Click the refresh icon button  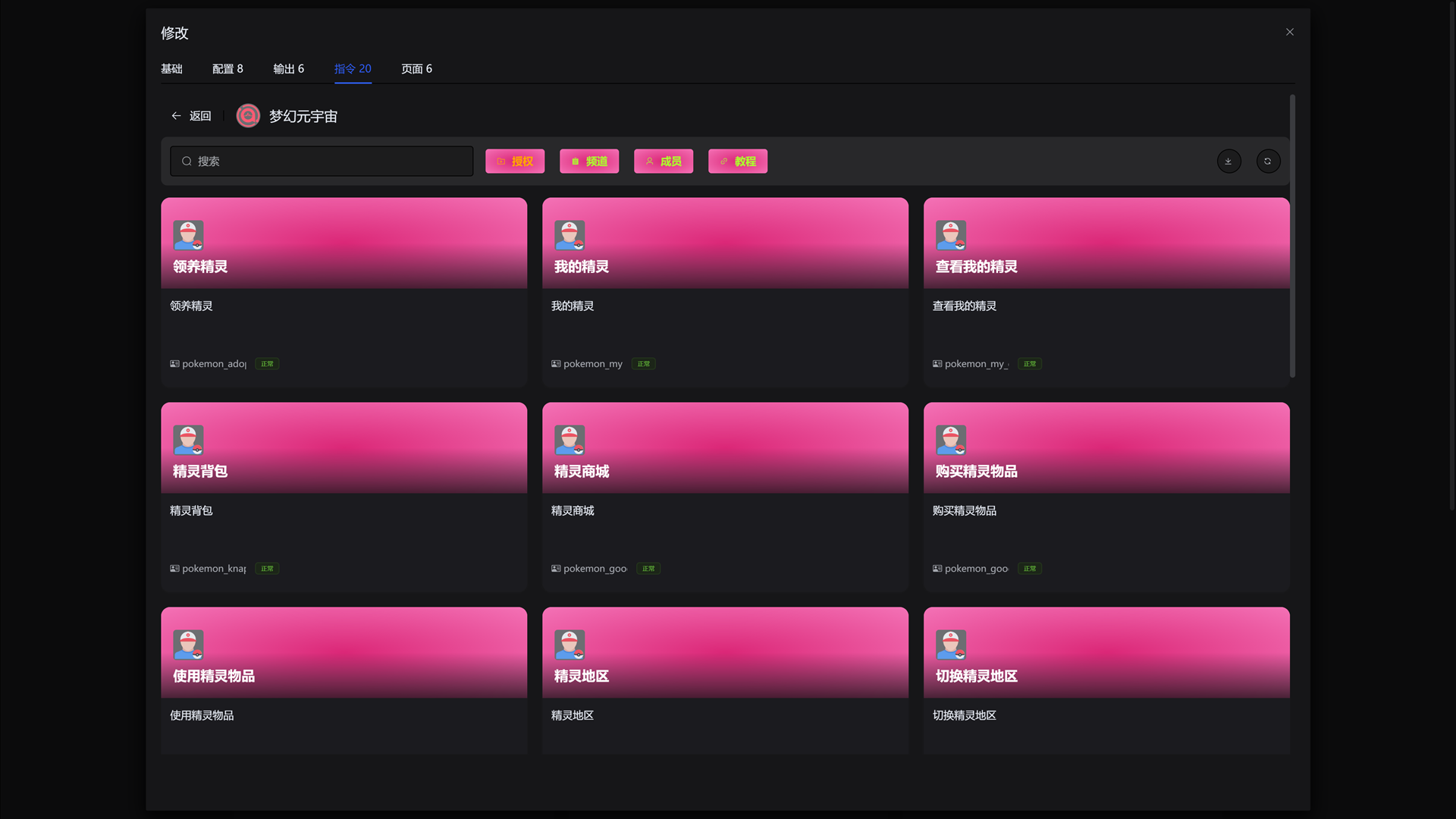pos(1268,161)
